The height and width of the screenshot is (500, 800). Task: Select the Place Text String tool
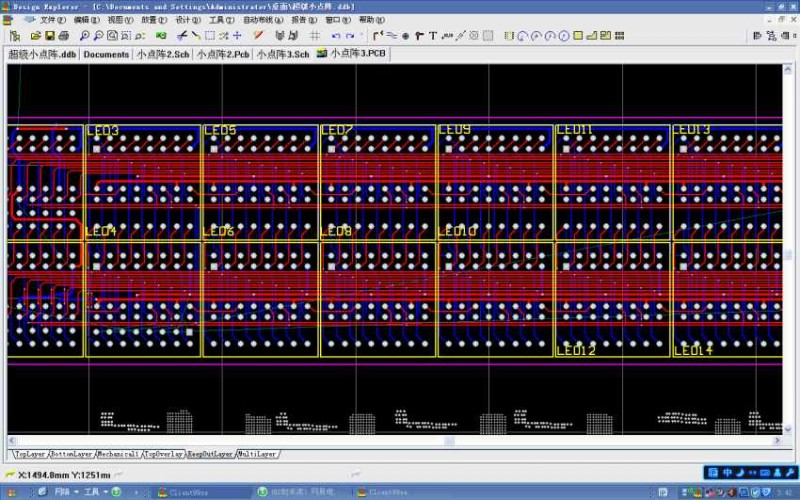click(432, 36)
